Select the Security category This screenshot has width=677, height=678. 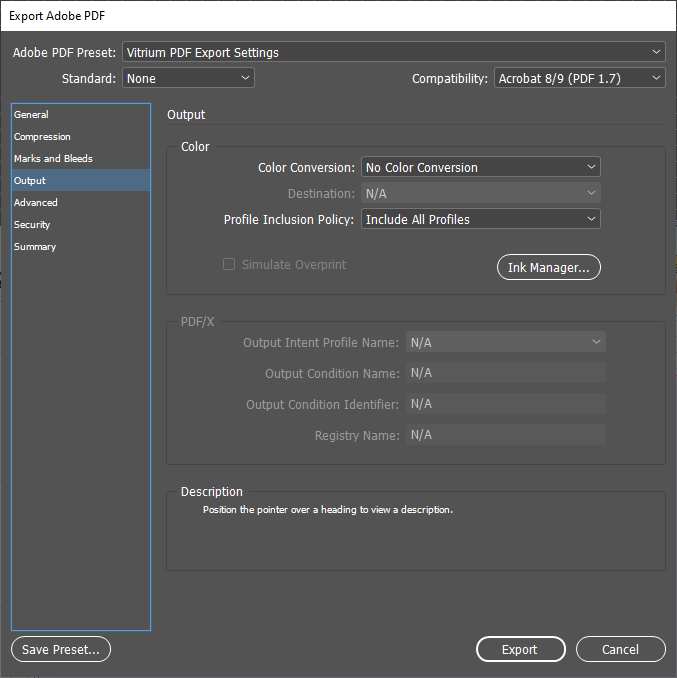point(81,225)
